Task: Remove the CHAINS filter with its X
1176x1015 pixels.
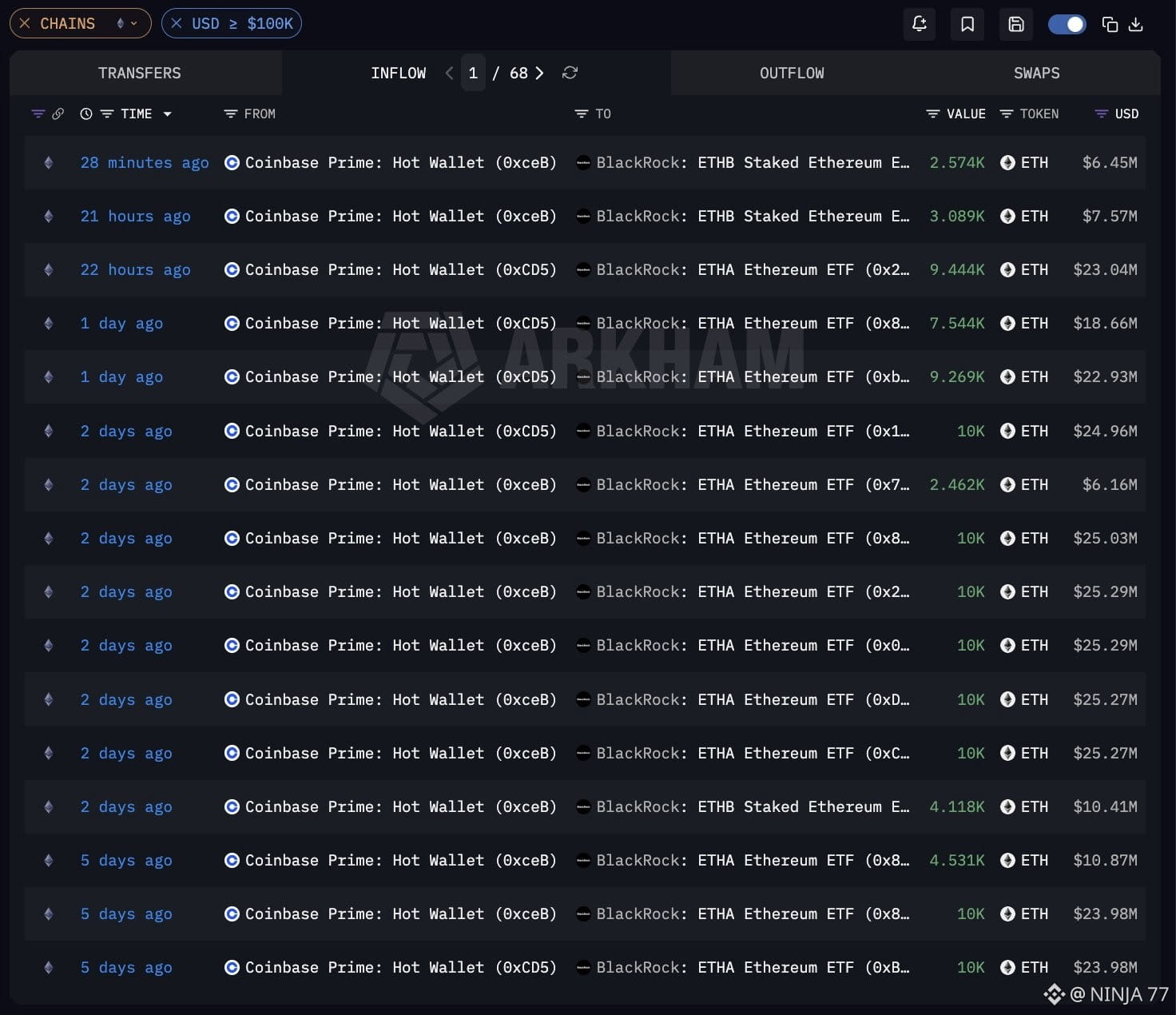Action: pos(25,23)
